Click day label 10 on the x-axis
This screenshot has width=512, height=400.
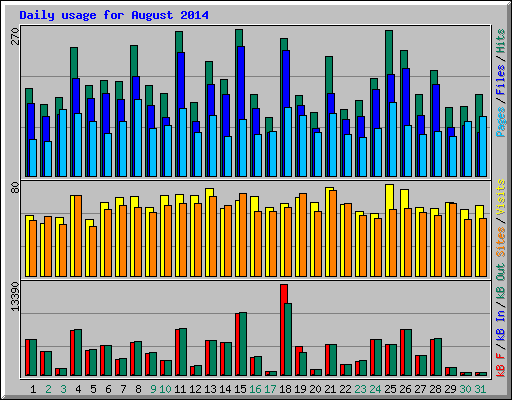[165, 389]
